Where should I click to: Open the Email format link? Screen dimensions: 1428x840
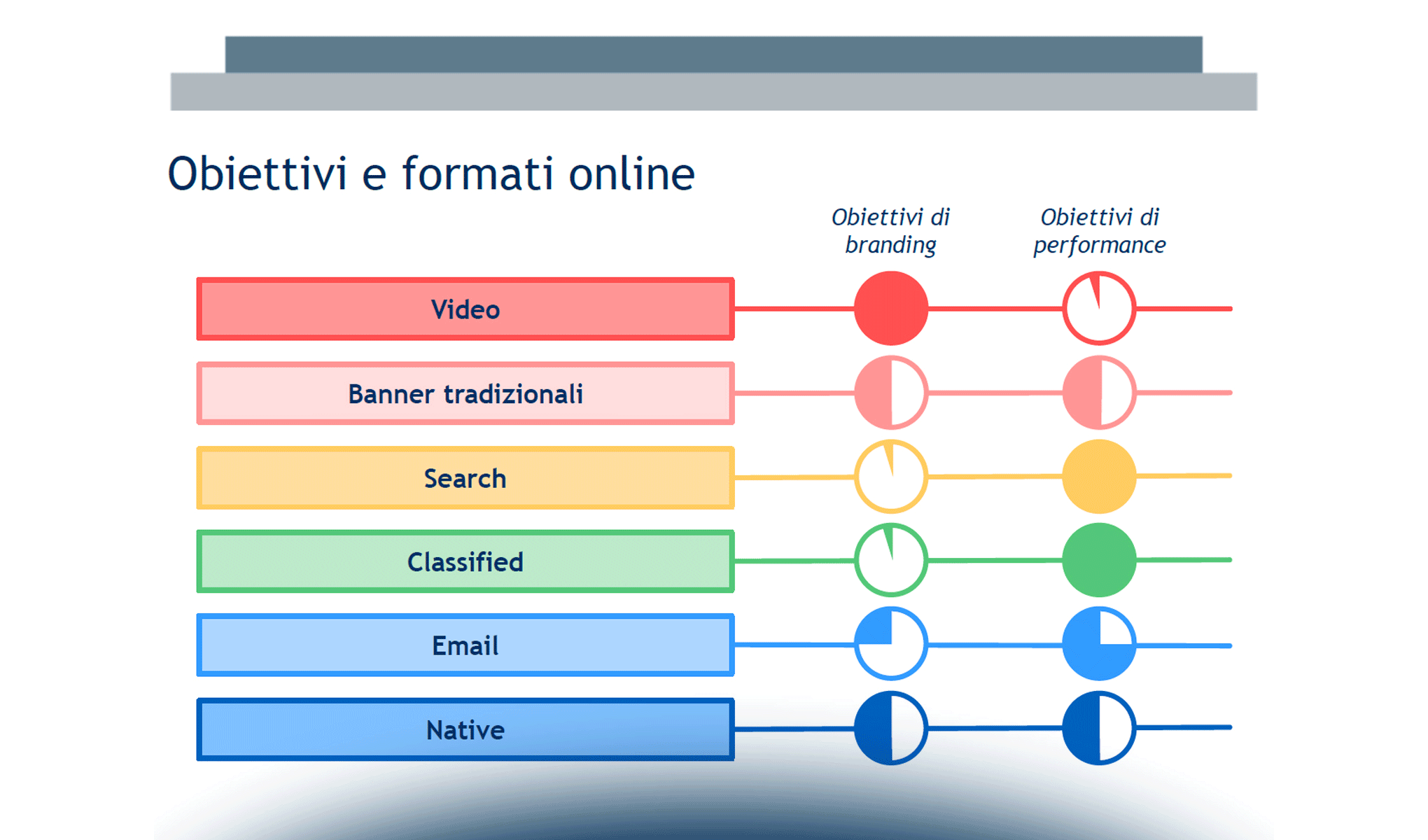[465, 645]
